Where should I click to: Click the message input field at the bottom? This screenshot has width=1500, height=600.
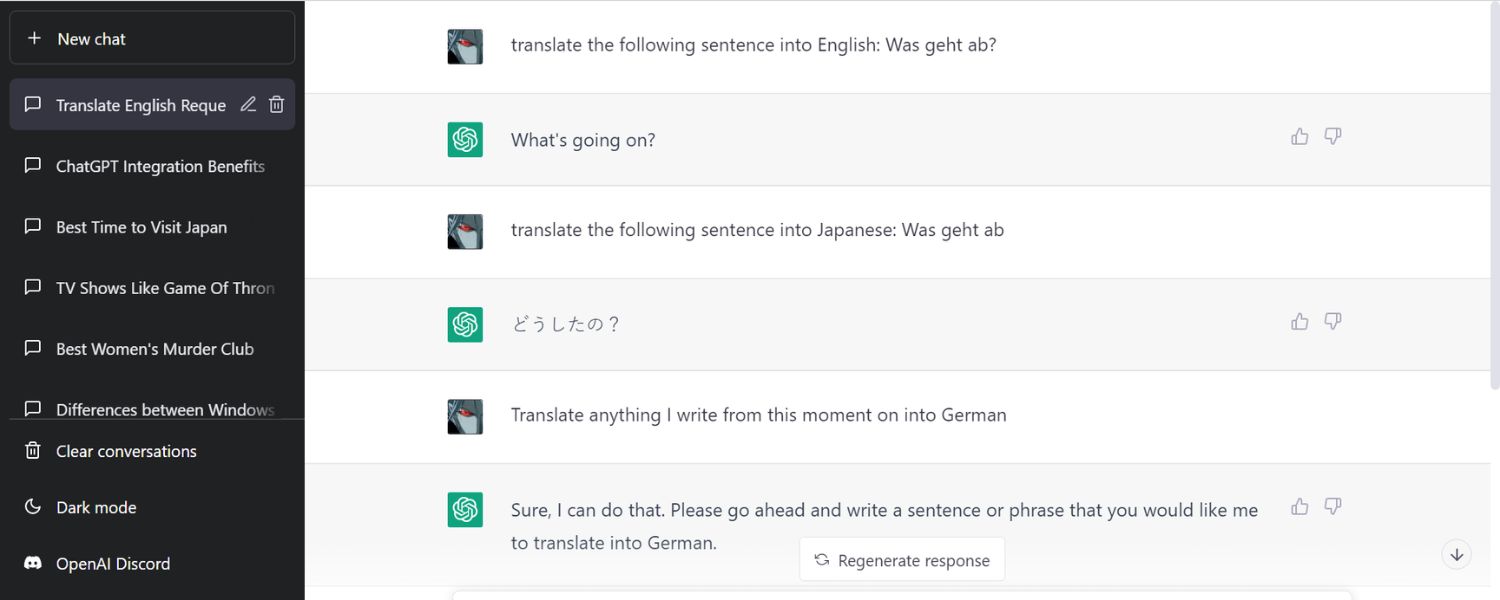pos(900,596)
